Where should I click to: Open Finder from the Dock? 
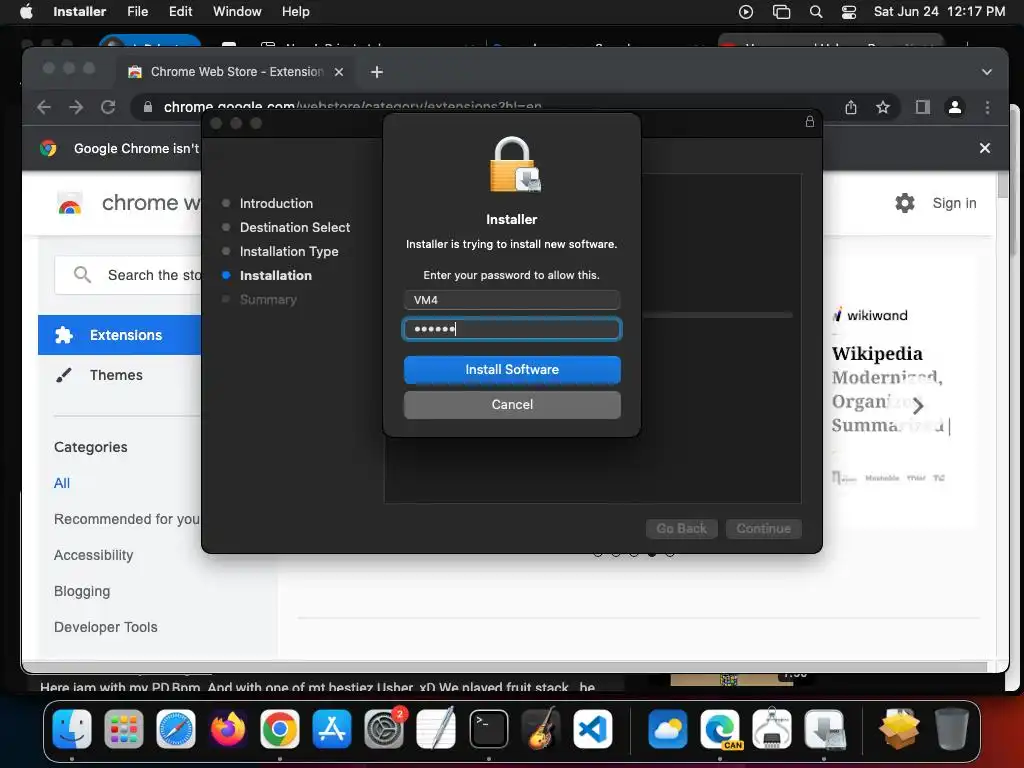72,729
